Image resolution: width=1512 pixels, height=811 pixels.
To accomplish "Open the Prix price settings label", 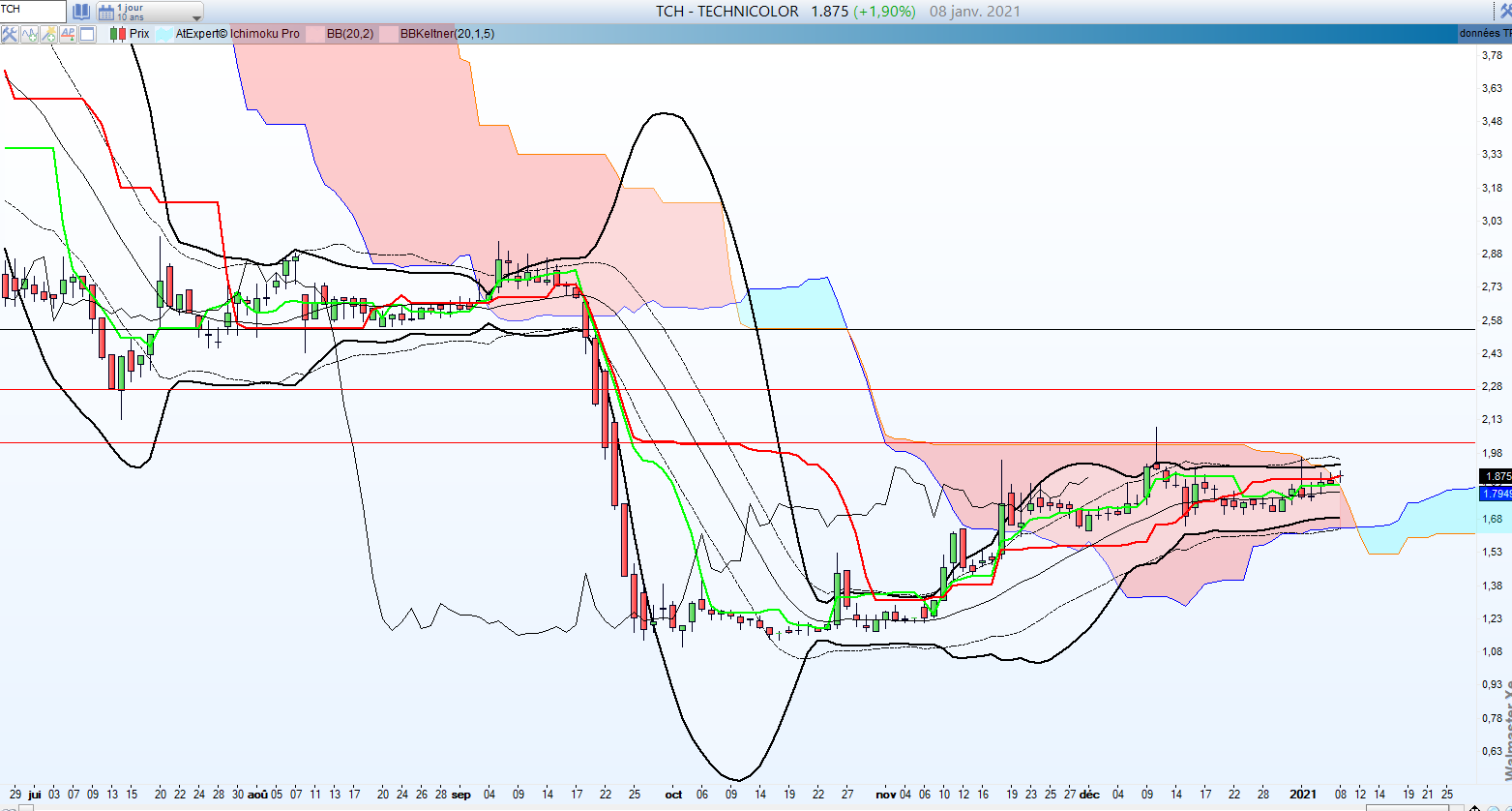I will (139, 34).
